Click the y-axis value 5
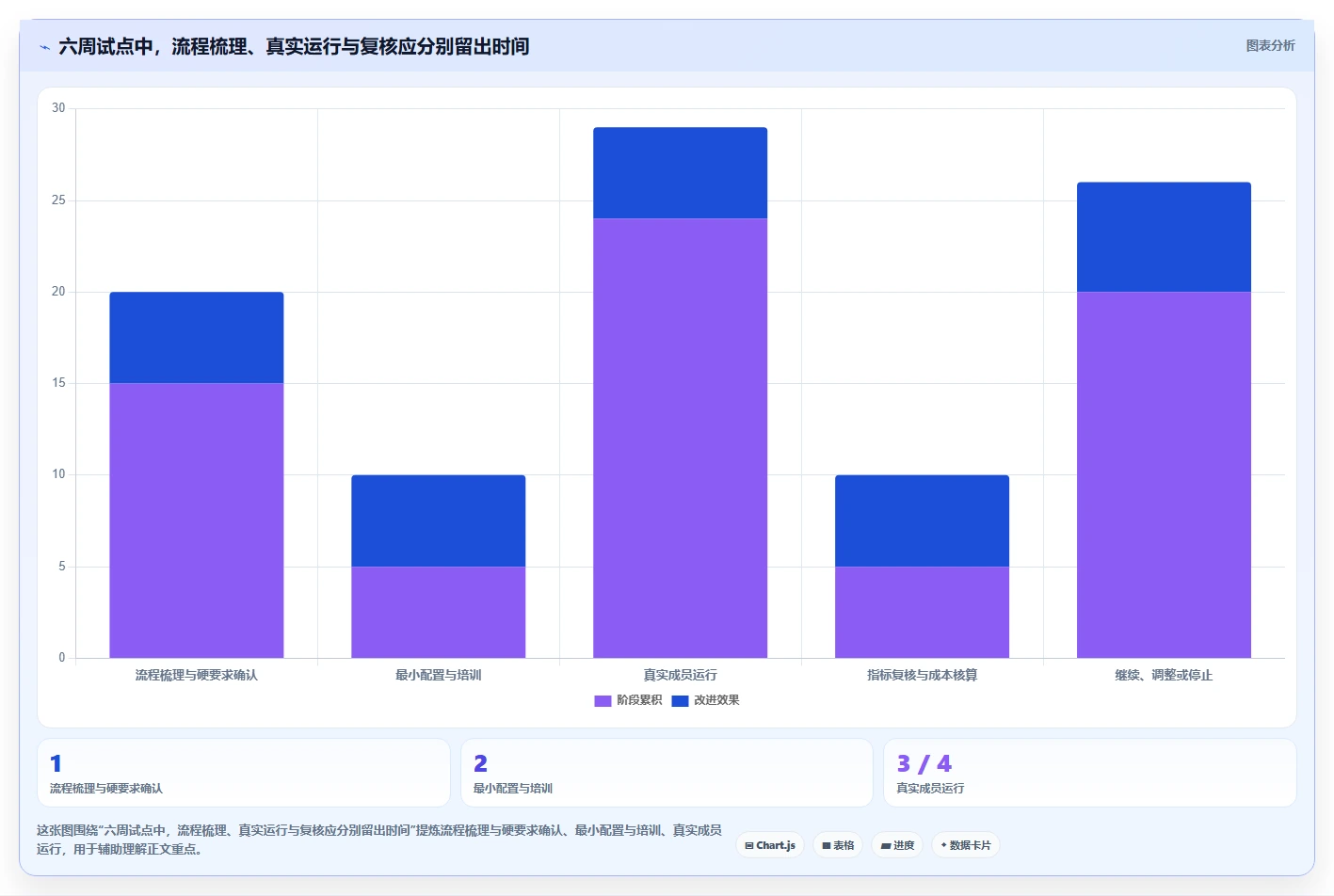Screen dimensions: 1334x896 tap(62, 567)
